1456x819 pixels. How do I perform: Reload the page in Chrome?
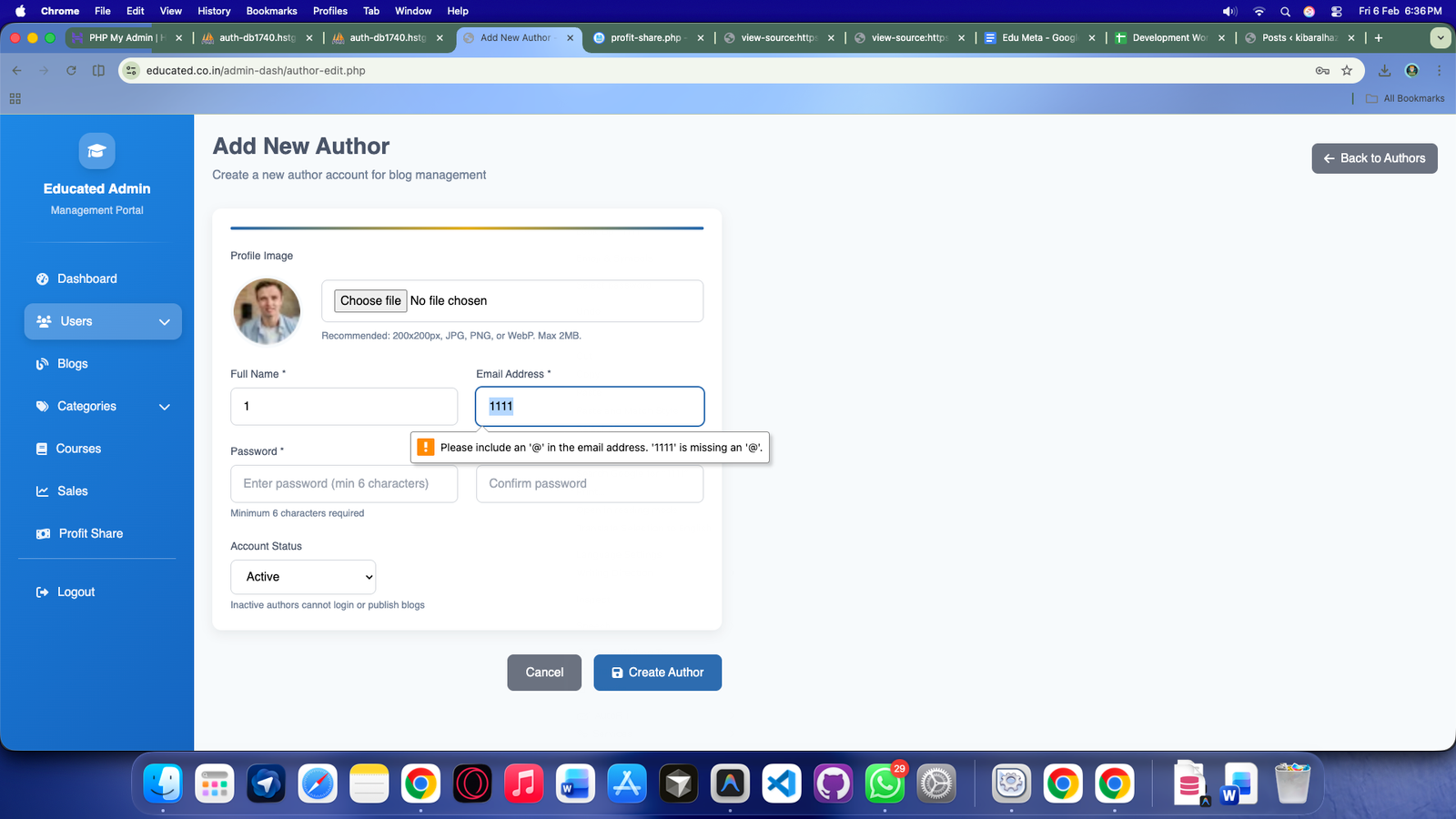tap(71, 71)
